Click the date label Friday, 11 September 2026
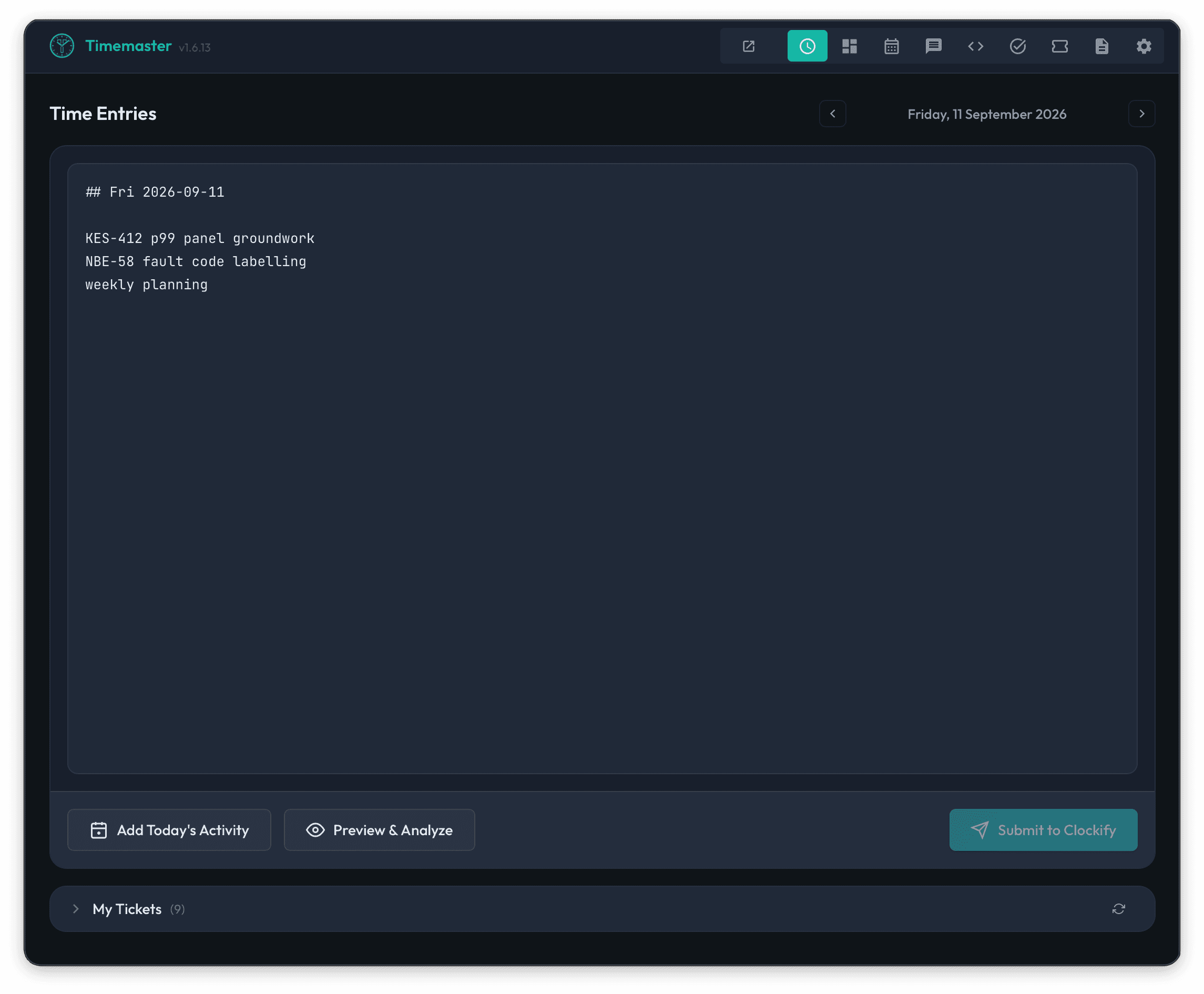The width and height of the screenshot is (1204, 994). (986, 114)
